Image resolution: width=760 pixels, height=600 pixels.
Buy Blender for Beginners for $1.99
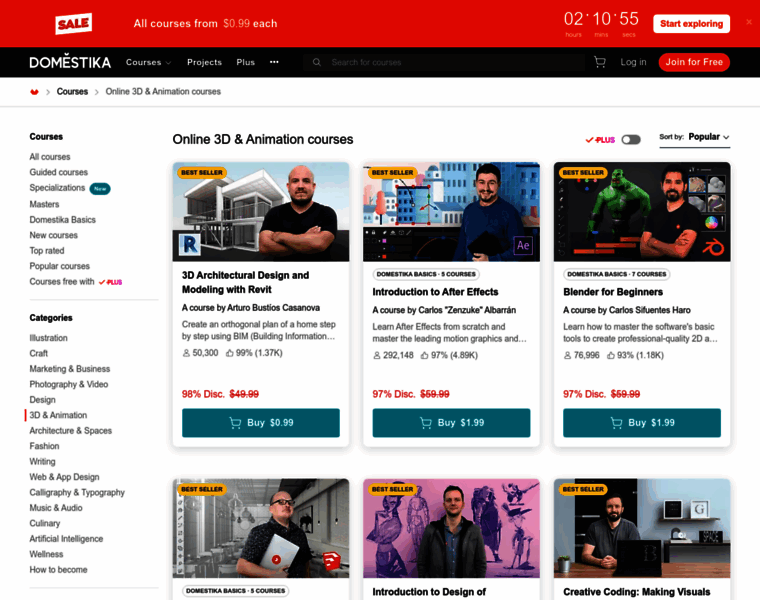coord(642,423)
